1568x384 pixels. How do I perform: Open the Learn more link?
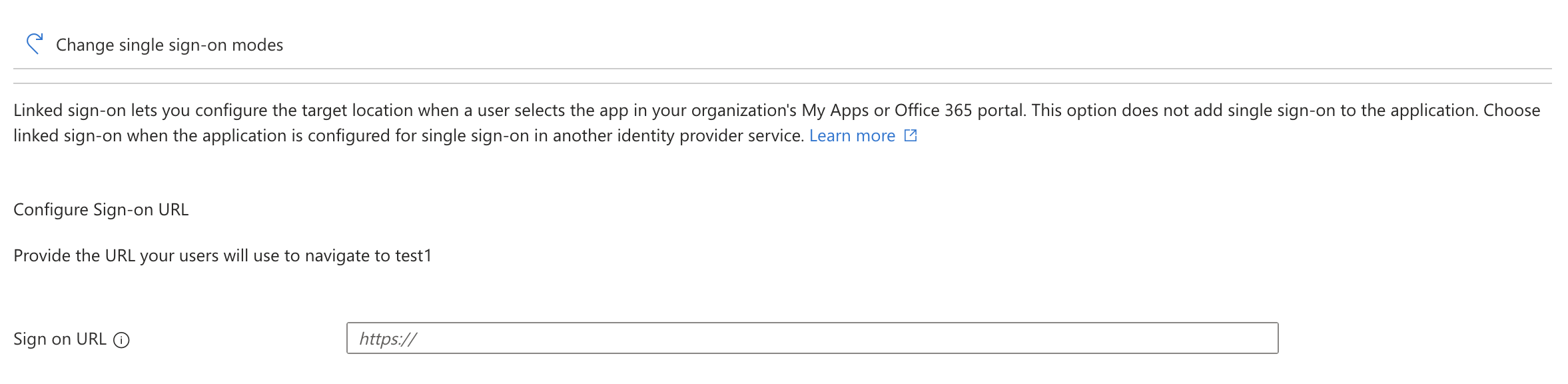coord(852,136)
